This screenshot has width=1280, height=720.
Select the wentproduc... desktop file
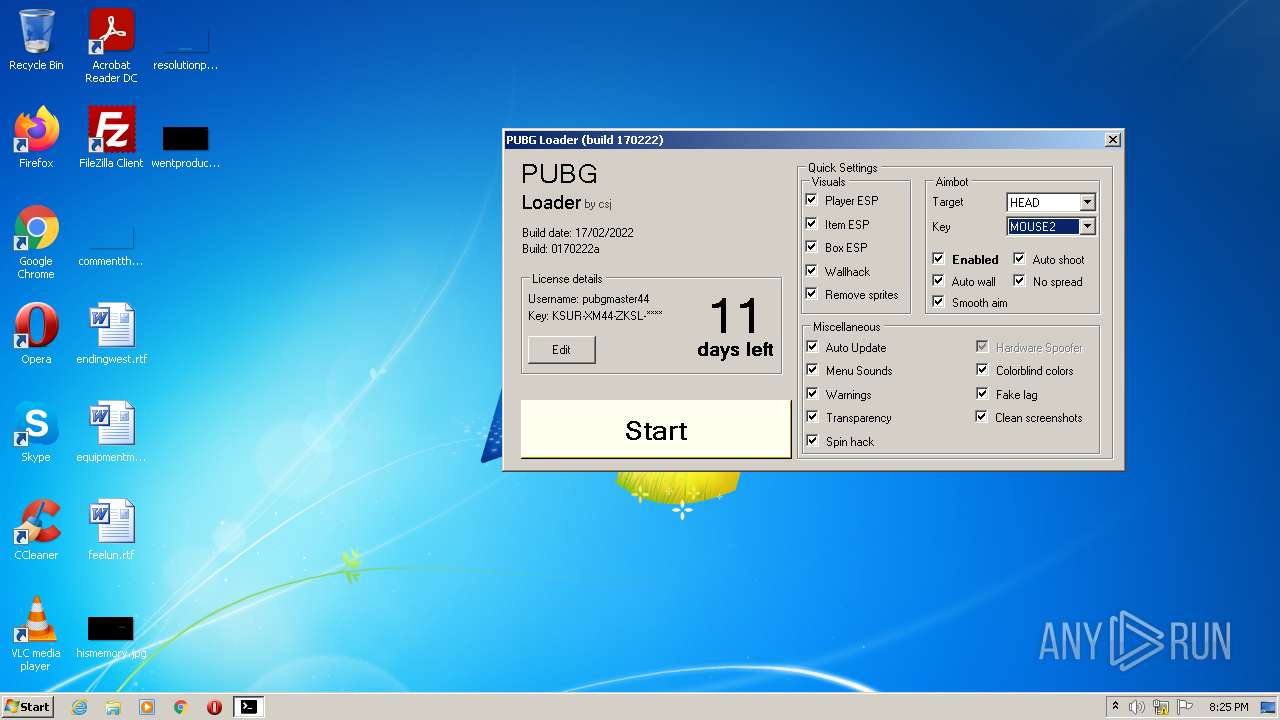pos(185,146)
